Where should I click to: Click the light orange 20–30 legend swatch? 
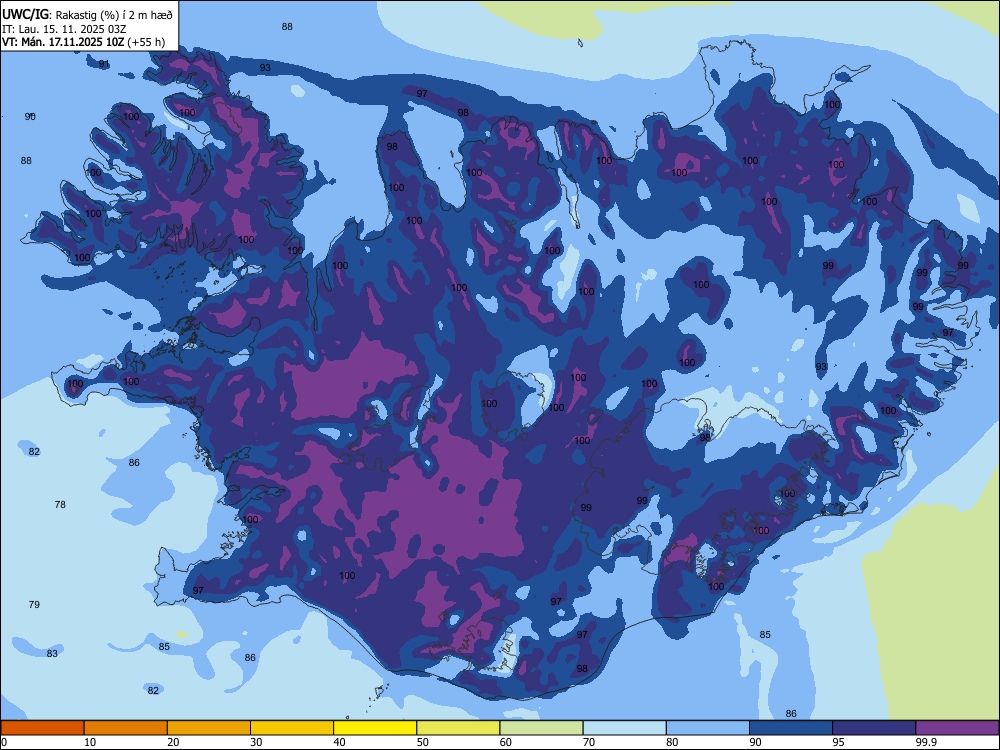coord(209,728)
